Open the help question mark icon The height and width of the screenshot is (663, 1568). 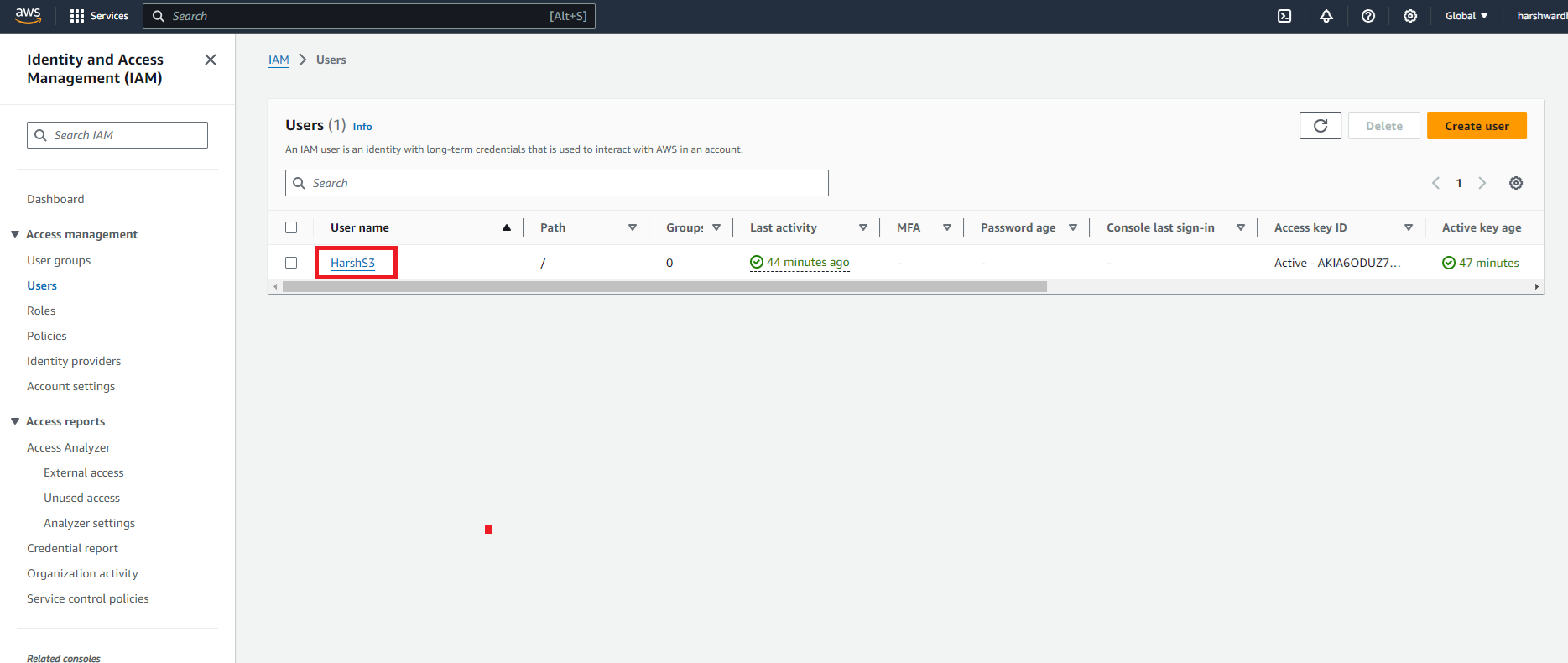tap(1368, 16)
